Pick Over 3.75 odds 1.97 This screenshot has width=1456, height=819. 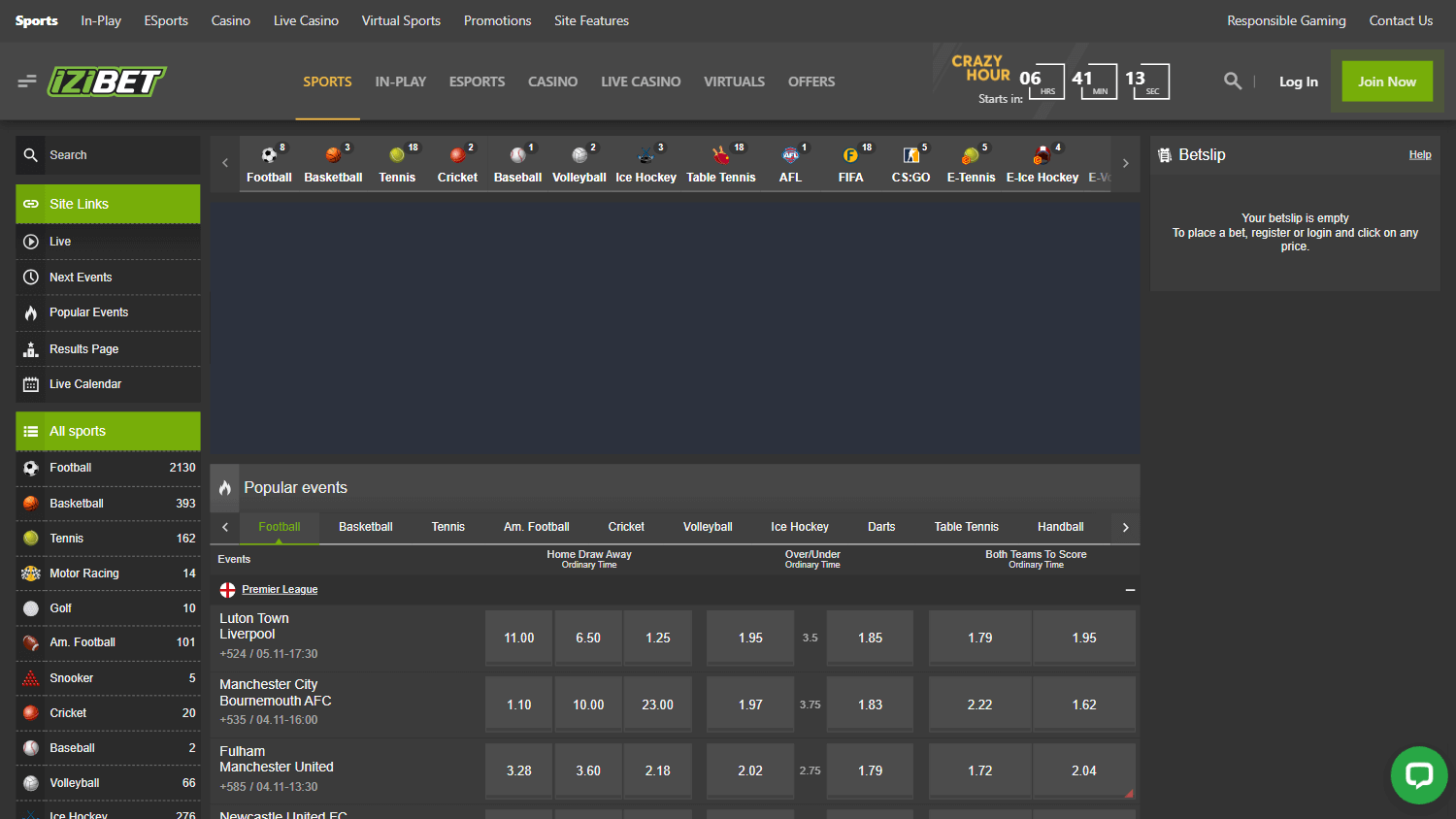pos(750,704)
